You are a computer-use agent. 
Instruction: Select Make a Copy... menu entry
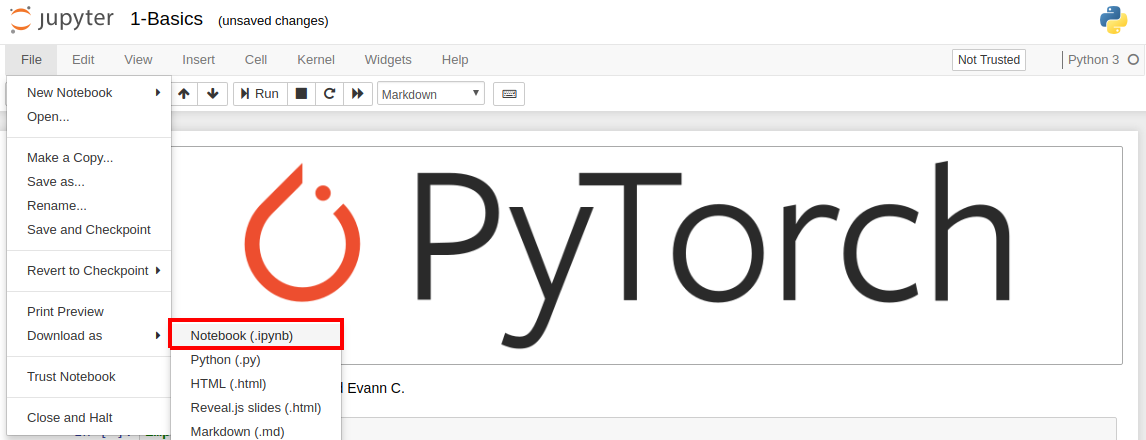tap(89, 158)
